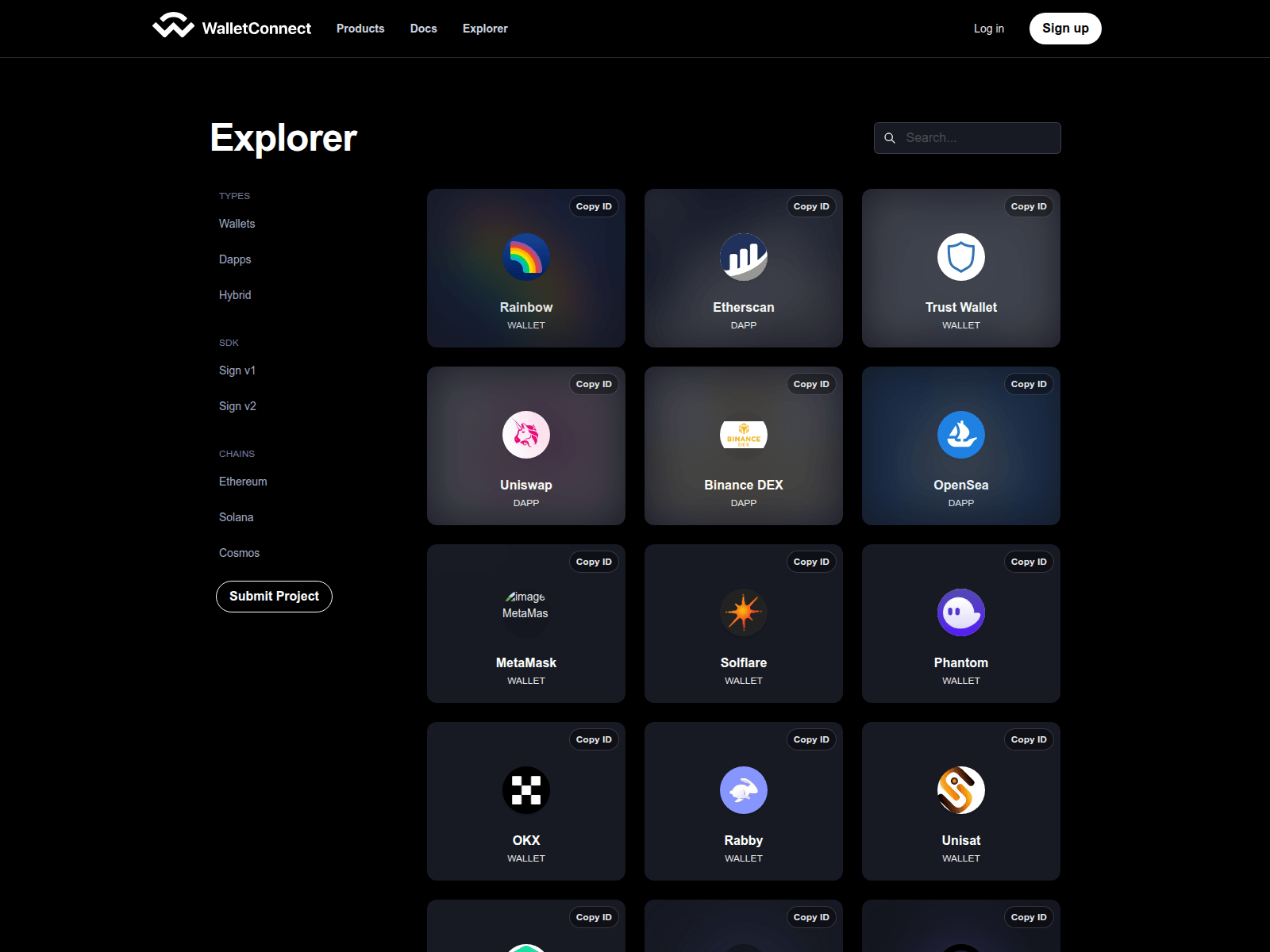Open the OKX card title
This screenshot has height=952, width=1270.
click(x=526, y=840)
